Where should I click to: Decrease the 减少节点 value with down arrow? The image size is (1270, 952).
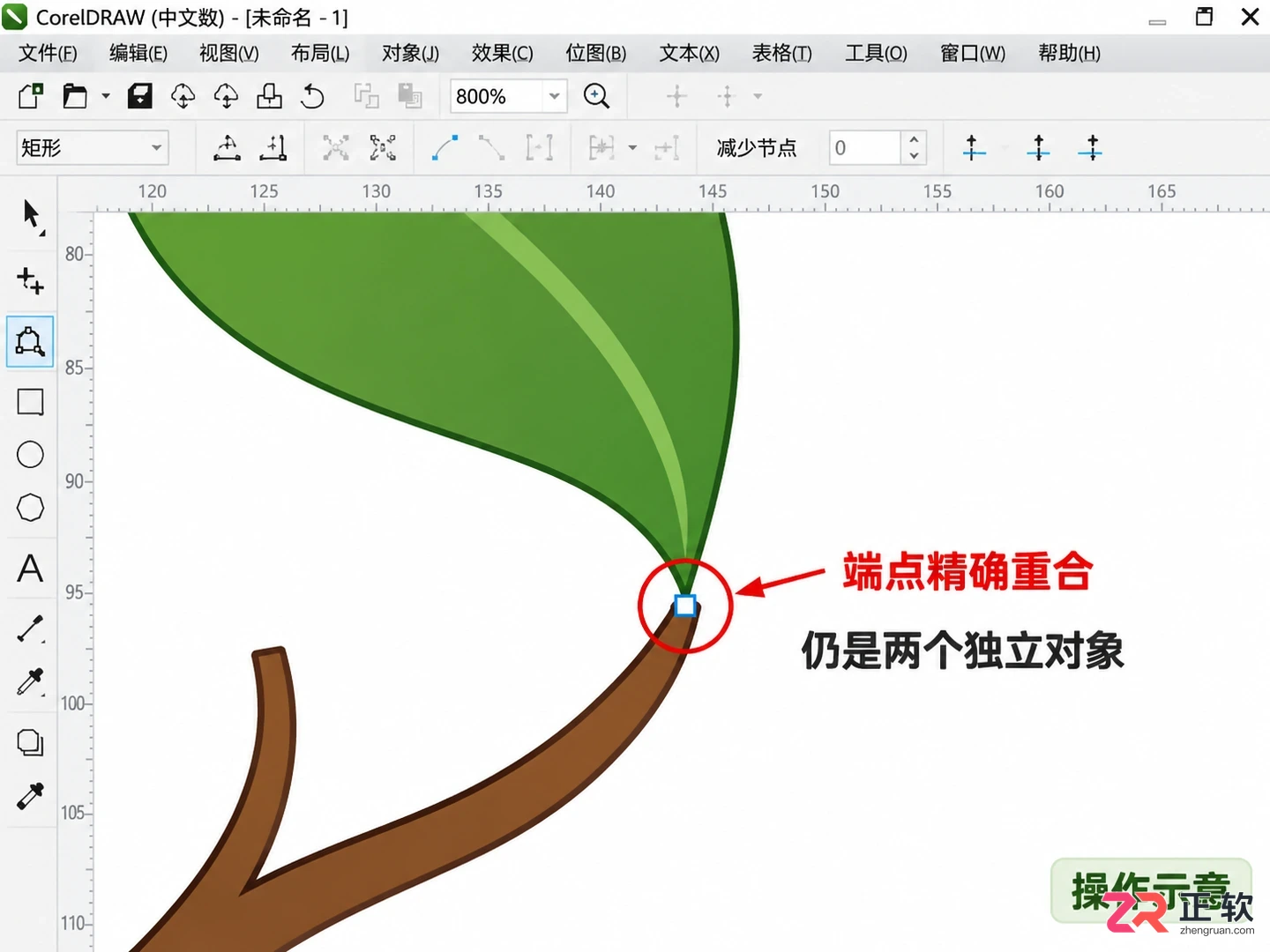(914, 156)
